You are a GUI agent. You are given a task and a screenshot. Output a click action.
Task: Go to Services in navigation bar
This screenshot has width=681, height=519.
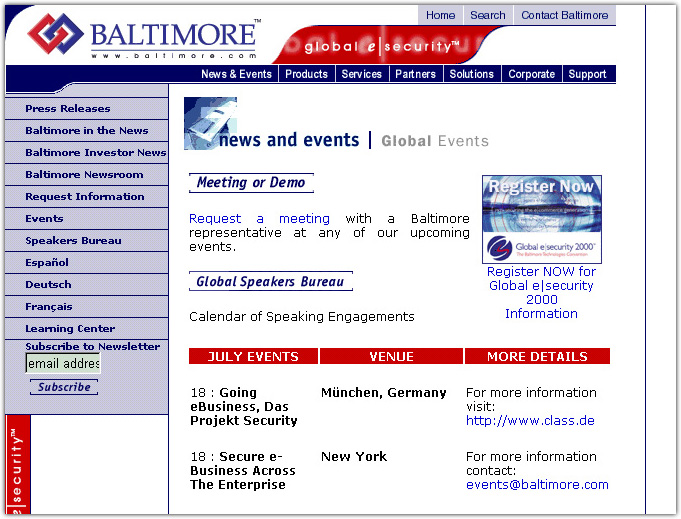[361, 74]
